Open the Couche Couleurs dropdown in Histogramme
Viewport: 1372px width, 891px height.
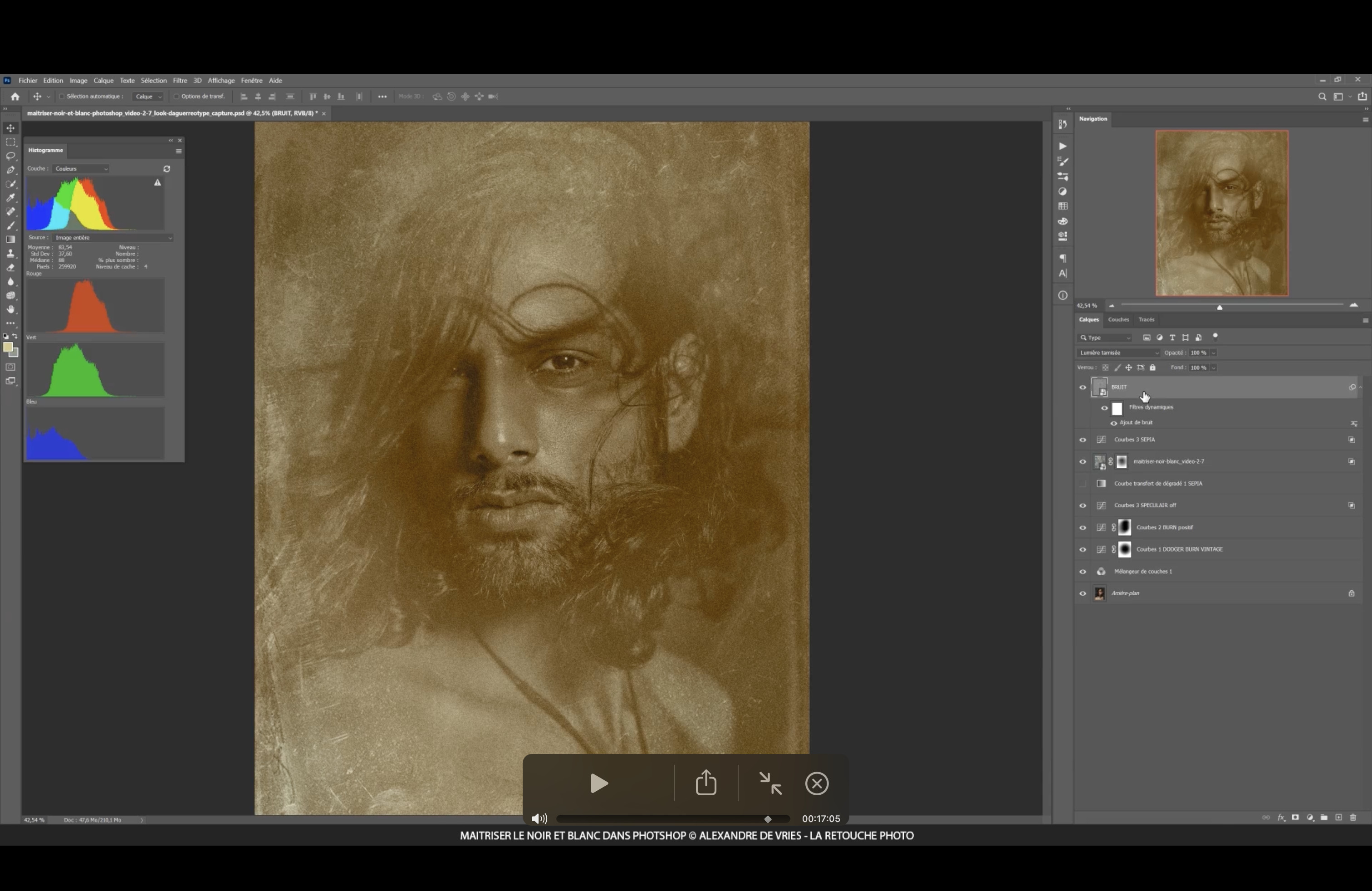pyautogui.click(x=81, y=169)
